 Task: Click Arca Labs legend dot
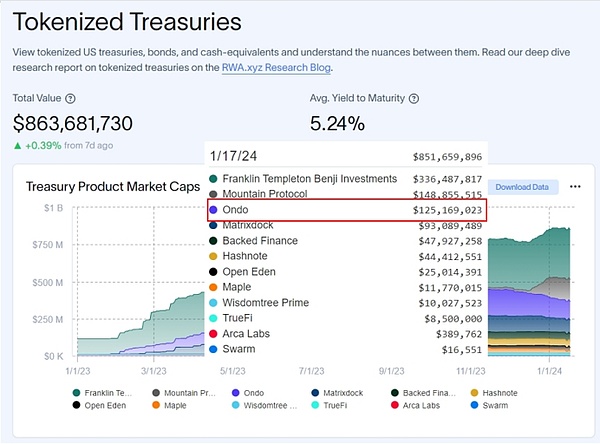click(x=396, y=406)
